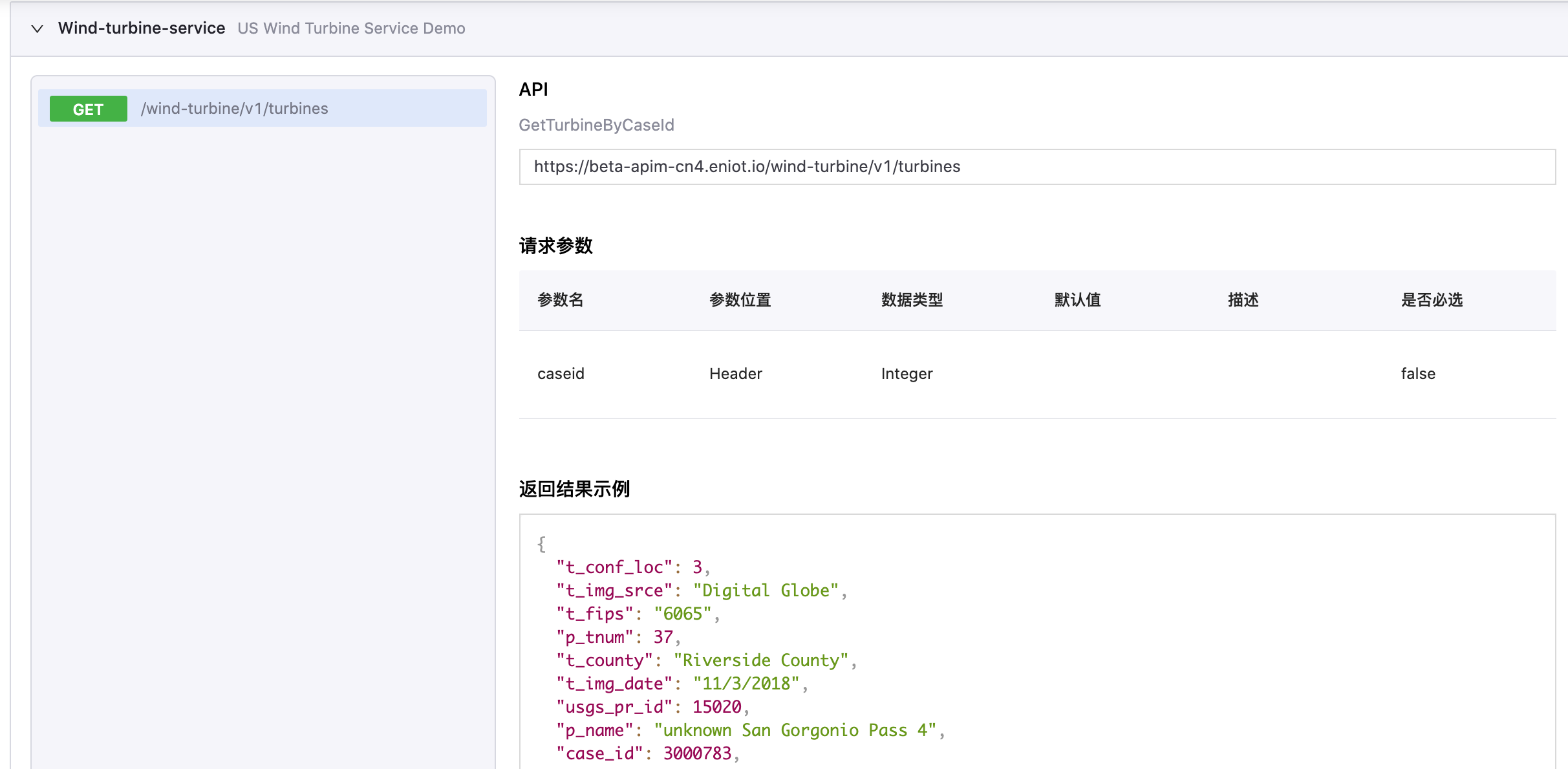Click the GetTurbineByCaseId API name
Screen dimensions: 1568x769
click(x=596, y=125)
